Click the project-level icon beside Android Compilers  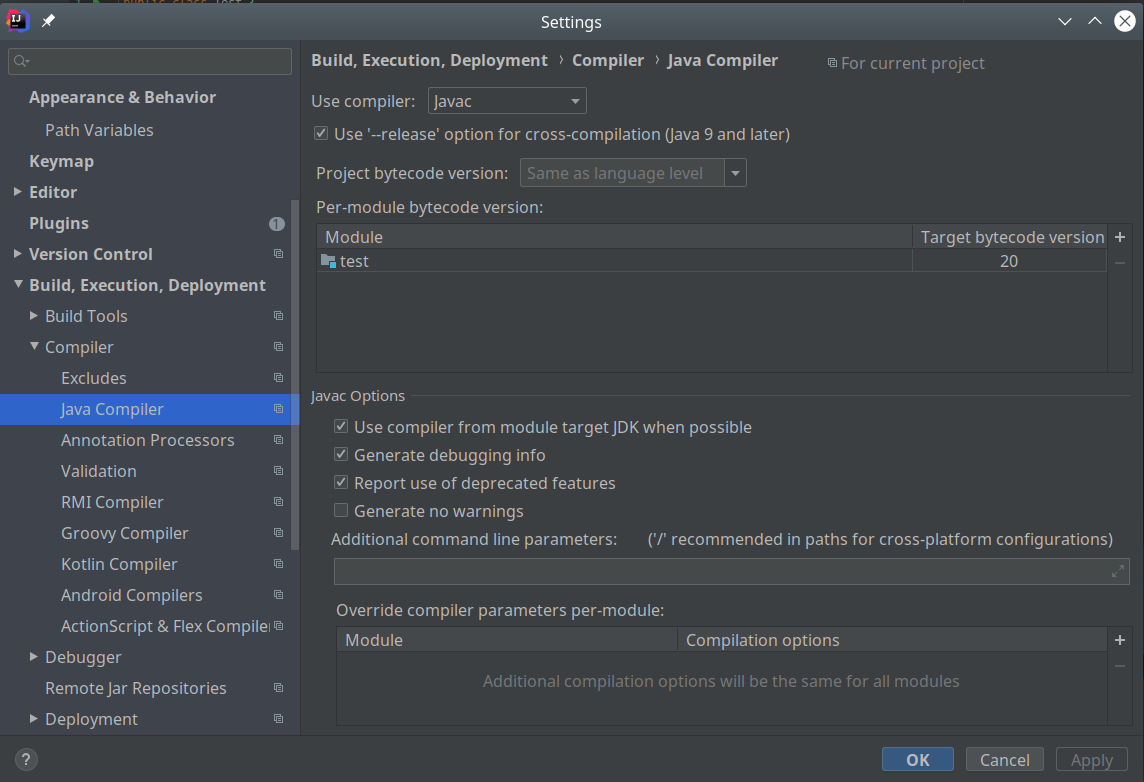click(x=278, y=595)
